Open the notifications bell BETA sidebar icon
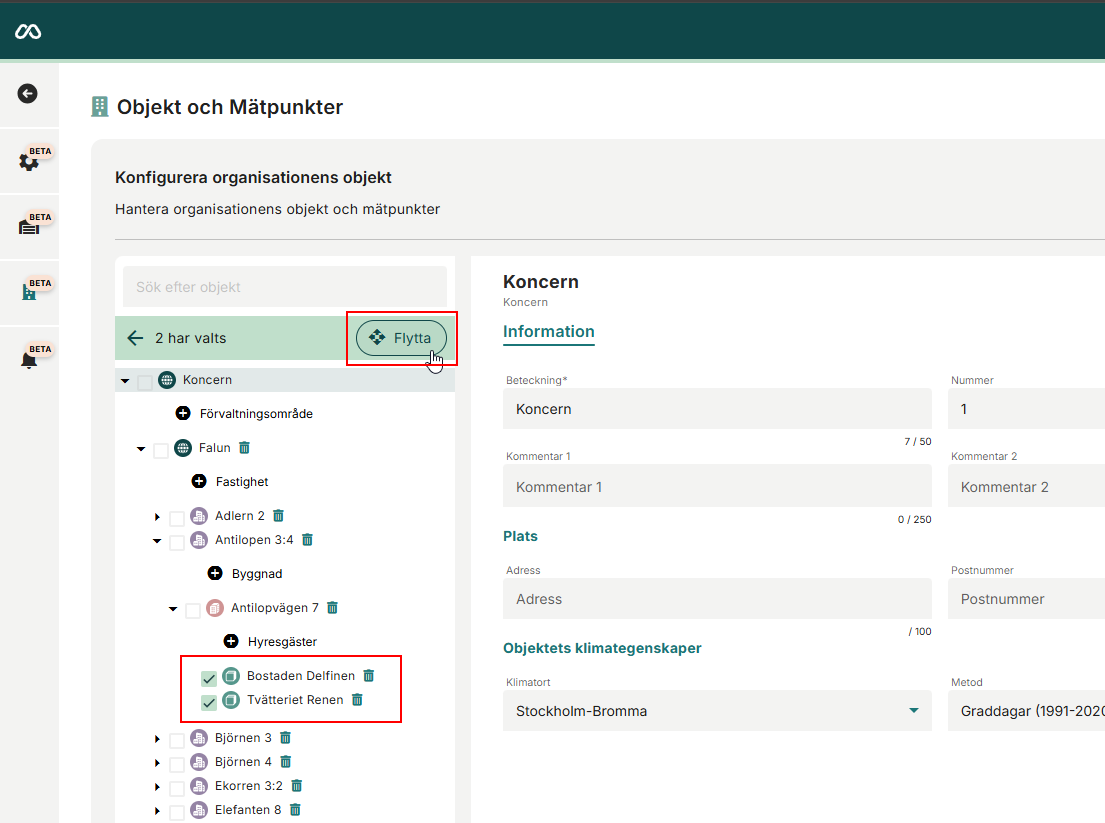This screenshot has height=823, width=1105. point(29,356)
